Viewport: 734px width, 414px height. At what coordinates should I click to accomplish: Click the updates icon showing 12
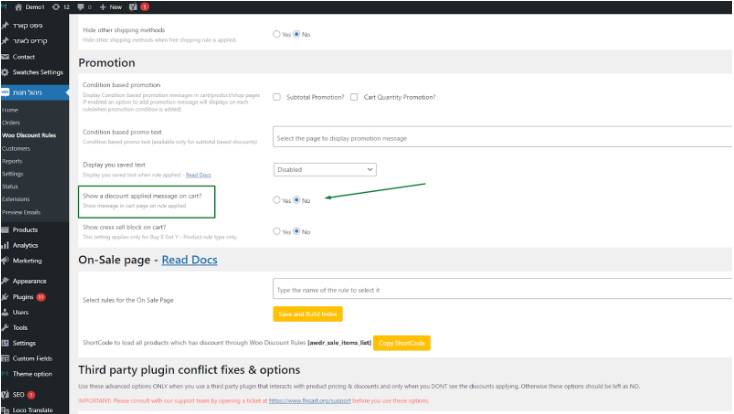click(57, 6)
